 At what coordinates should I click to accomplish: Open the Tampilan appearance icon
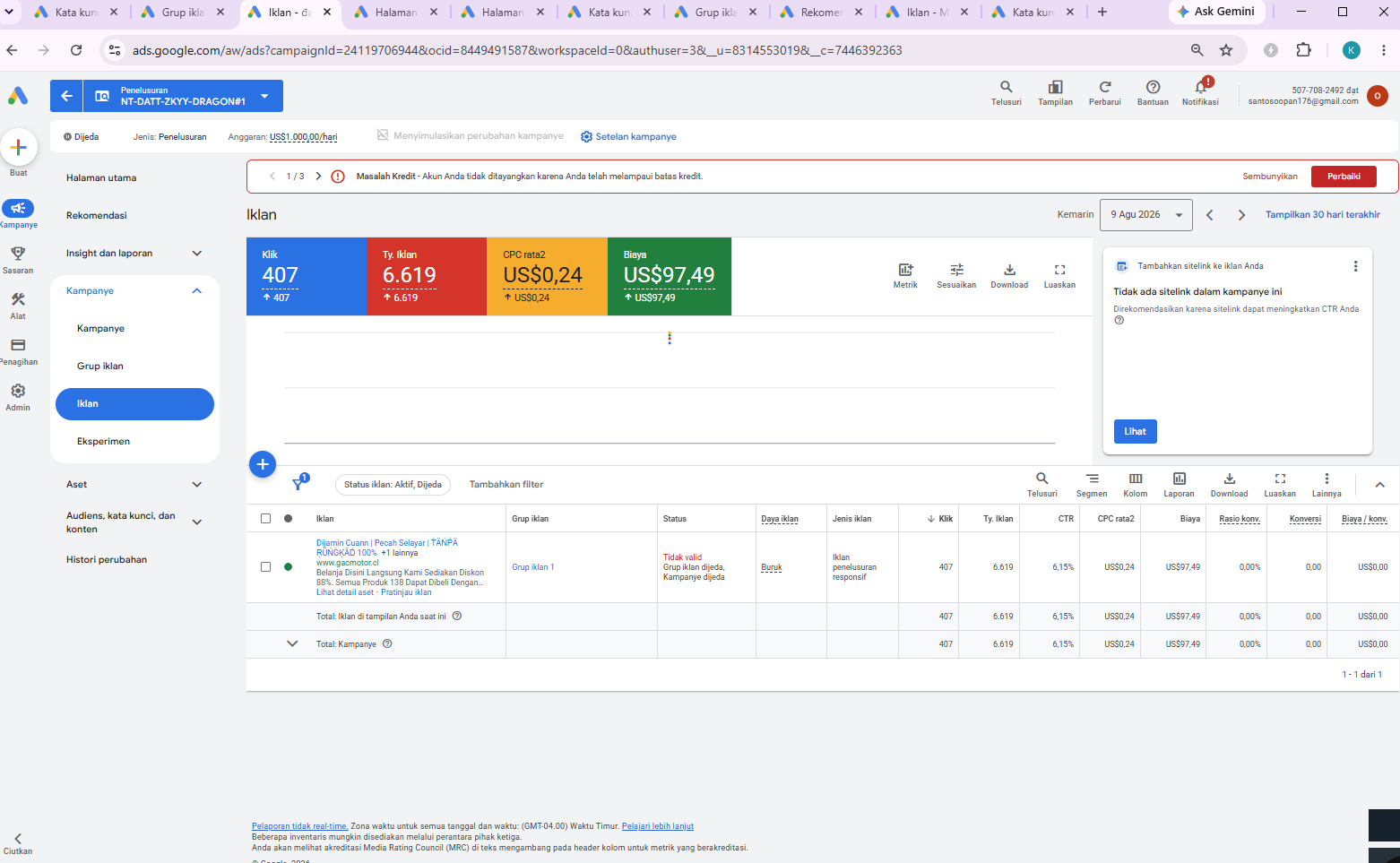point(1056,87)
